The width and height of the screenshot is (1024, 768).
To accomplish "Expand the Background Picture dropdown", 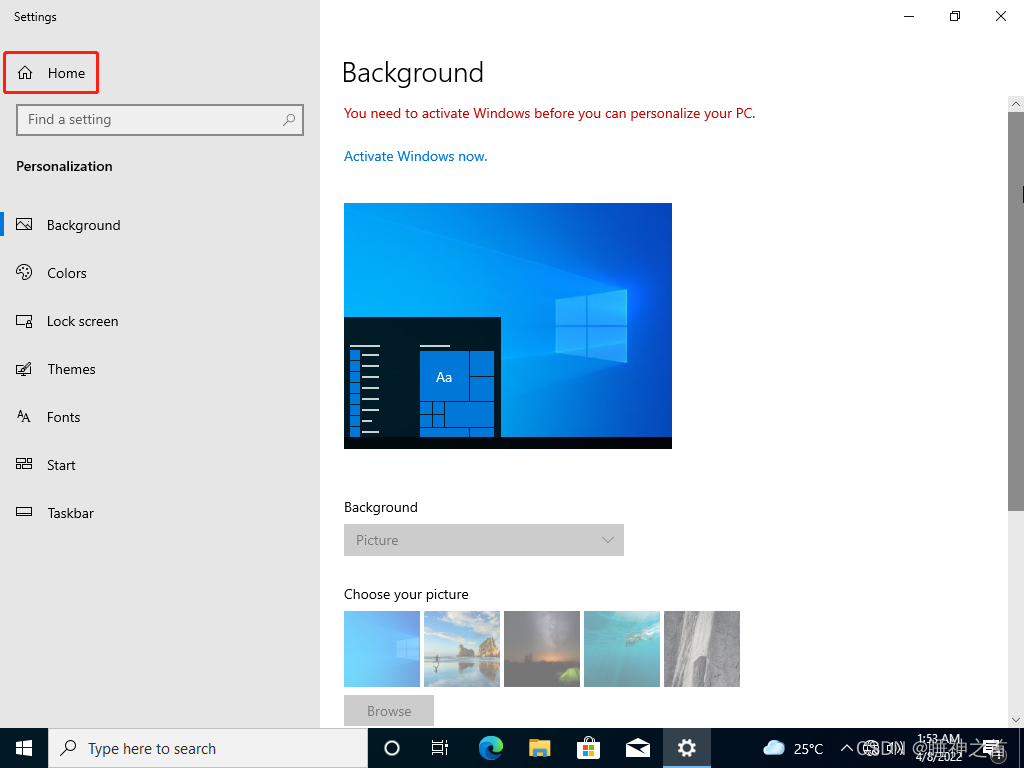I will [484, 540].
